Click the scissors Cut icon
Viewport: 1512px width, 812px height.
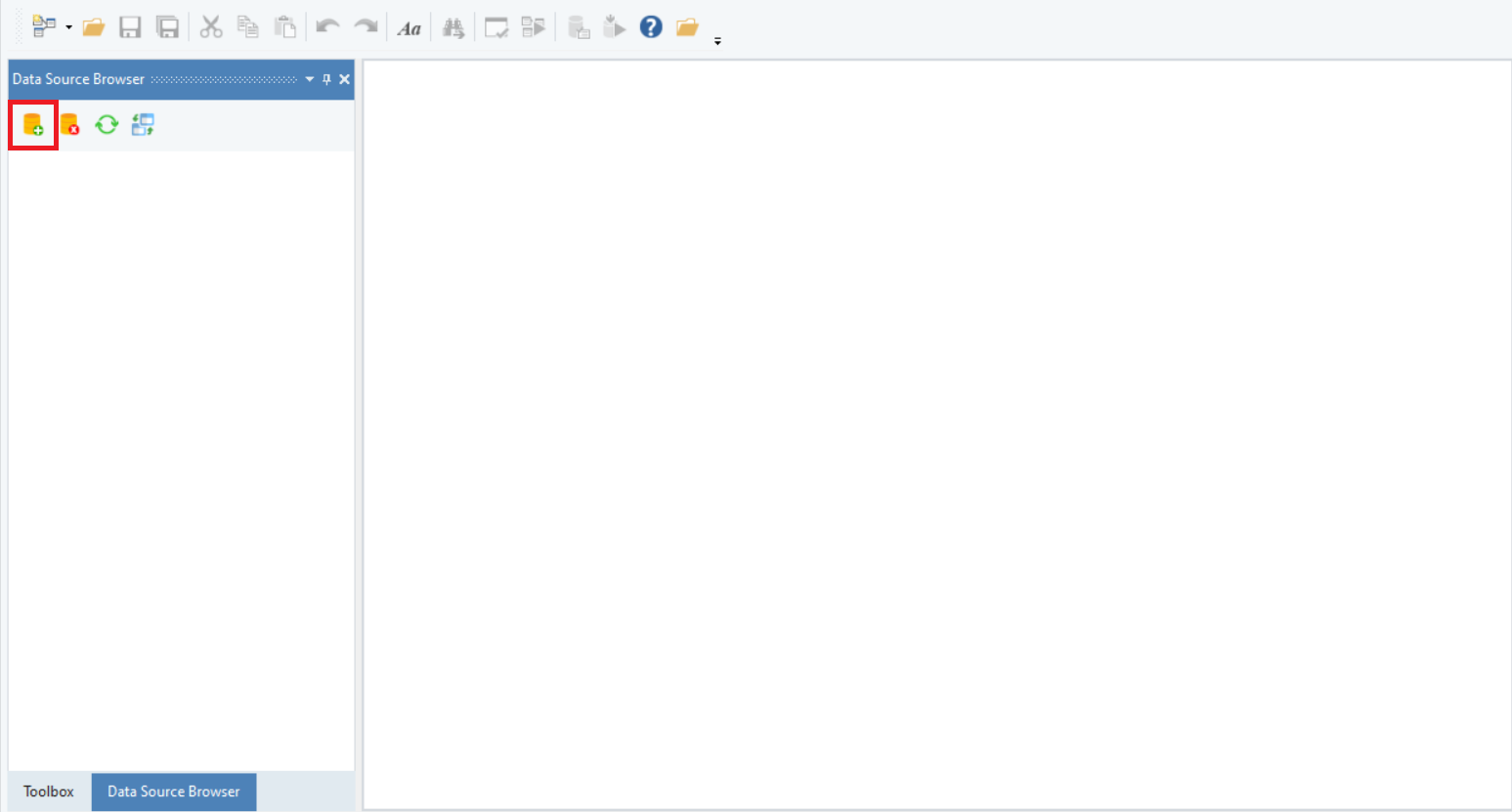click(211, 27)
